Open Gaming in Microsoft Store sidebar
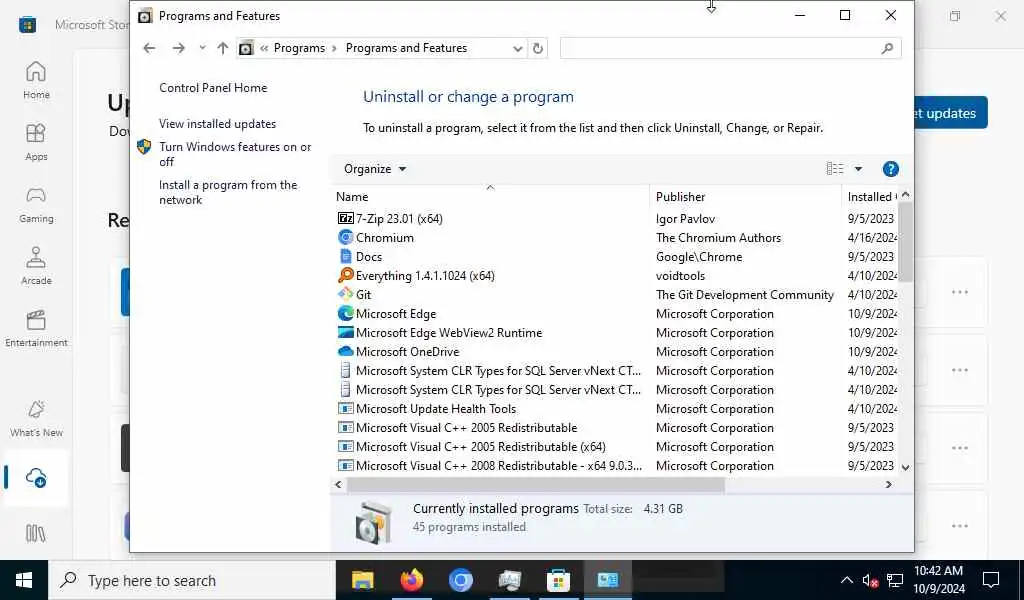 tap(36, 204)
